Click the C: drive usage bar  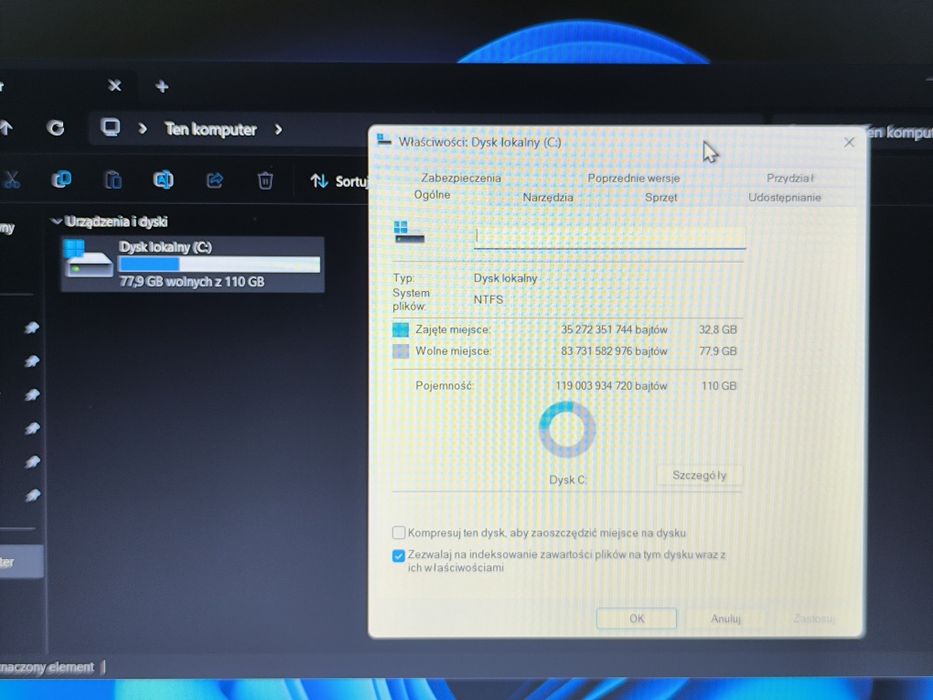(x=219, y=264)
